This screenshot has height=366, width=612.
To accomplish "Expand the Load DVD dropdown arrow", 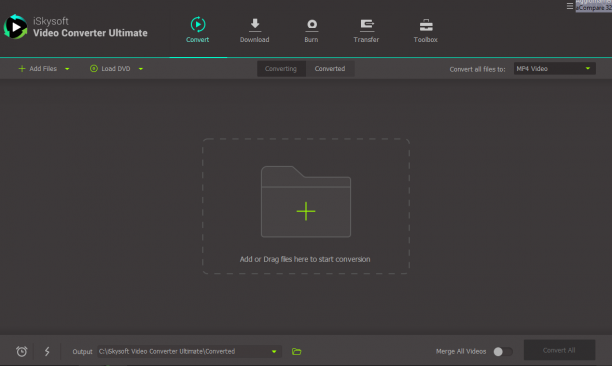I will coord(141,69).
